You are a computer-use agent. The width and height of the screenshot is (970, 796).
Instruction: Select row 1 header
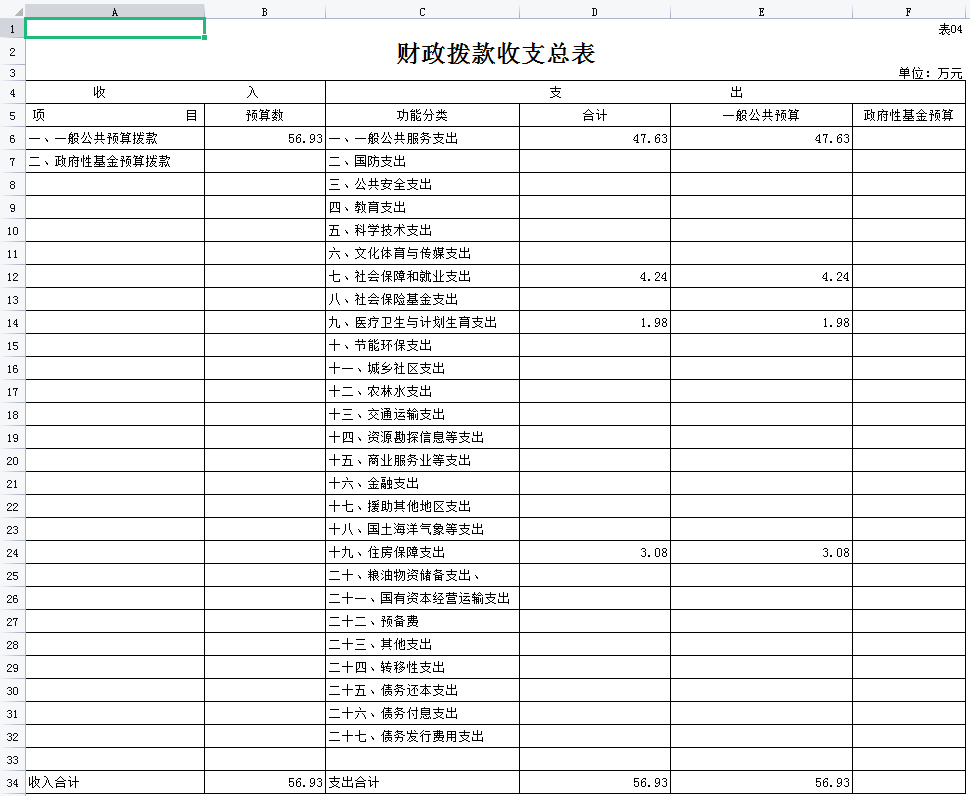(12, 29)
